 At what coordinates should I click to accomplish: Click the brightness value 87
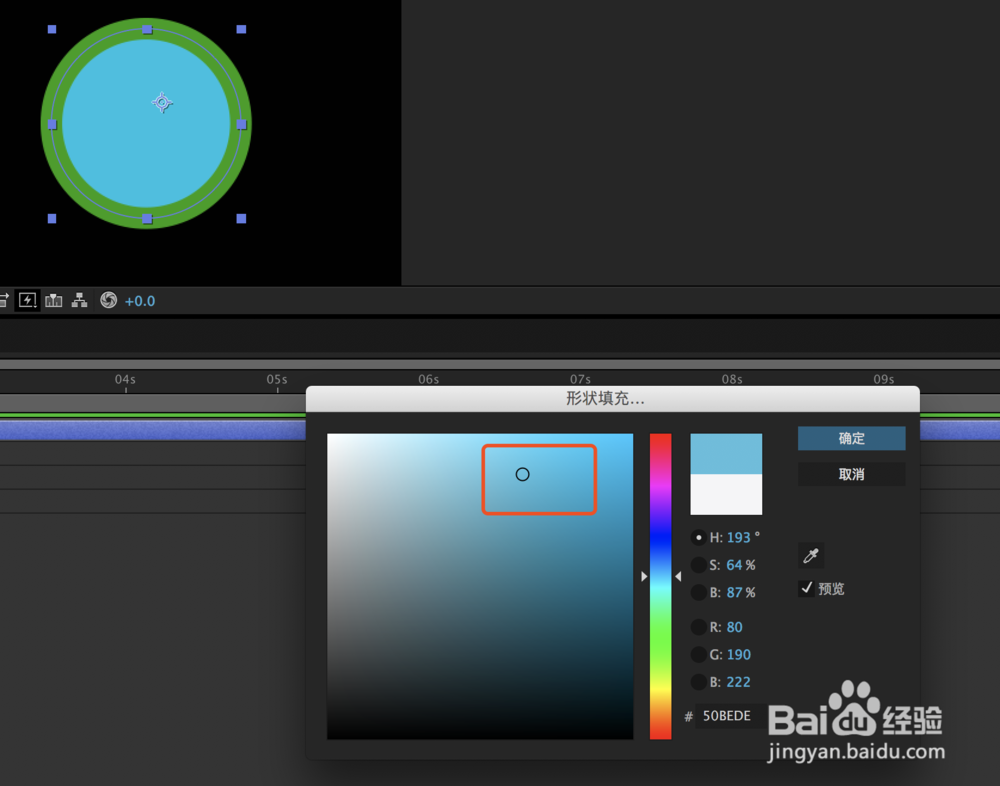coord(734,593)
